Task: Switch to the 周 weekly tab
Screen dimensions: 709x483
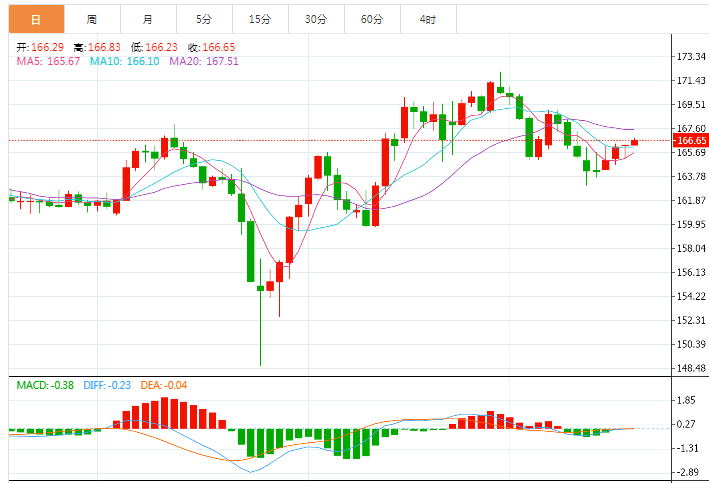Action: pyautogui.click(x=92, y=19)
